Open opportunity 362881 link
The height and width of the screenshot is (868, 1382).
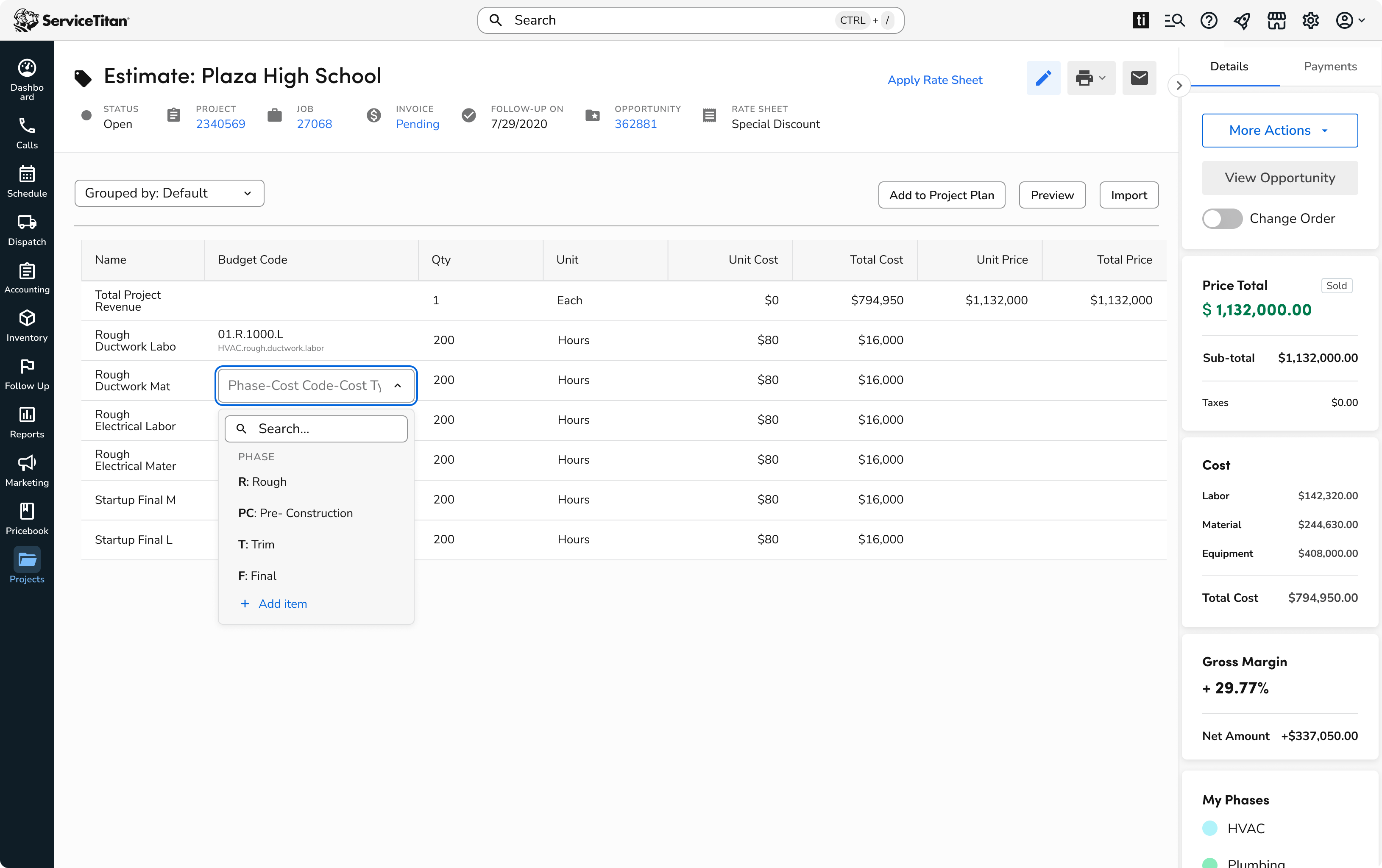[635, 124]
